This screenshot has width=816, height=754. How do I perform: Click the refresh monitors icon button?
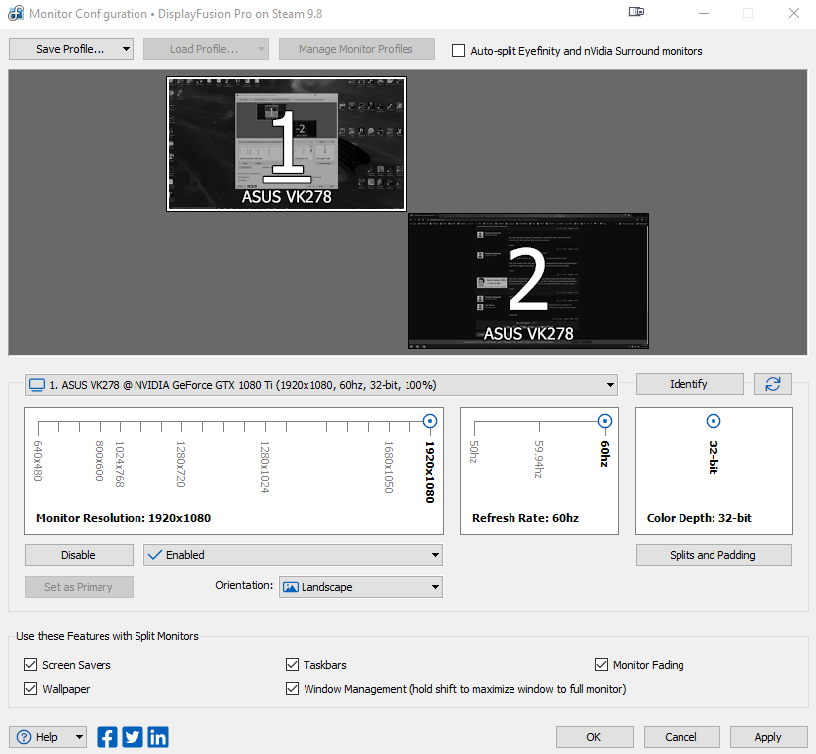770,384
